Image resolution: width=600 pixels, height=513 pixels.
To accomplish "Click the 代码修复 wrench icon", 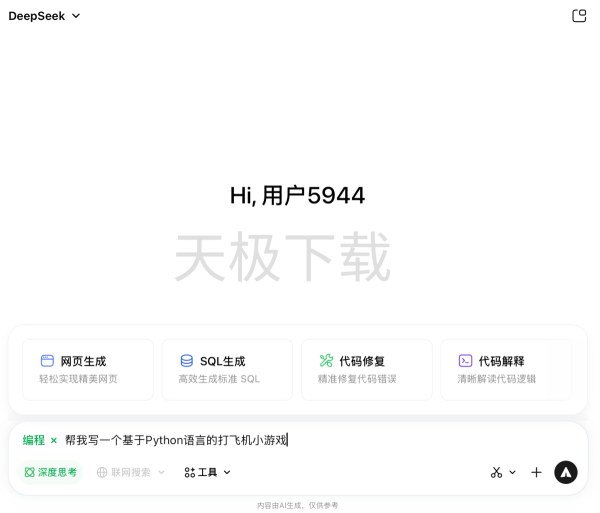I will (x=326, y=361).
